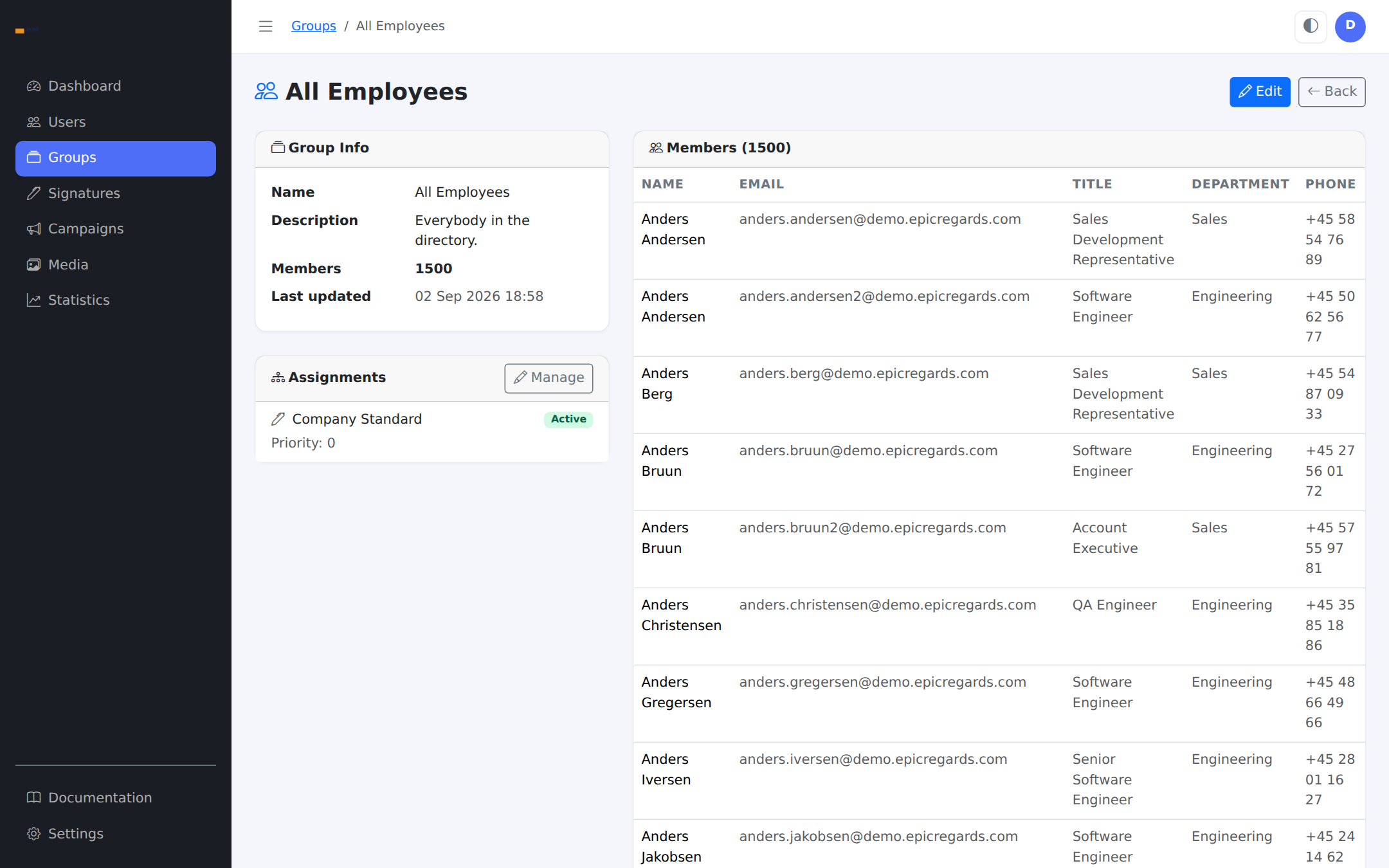Click the Groups folder icon in the sidebar
This screenshot has height=868, width=1389.
(33, 158)
